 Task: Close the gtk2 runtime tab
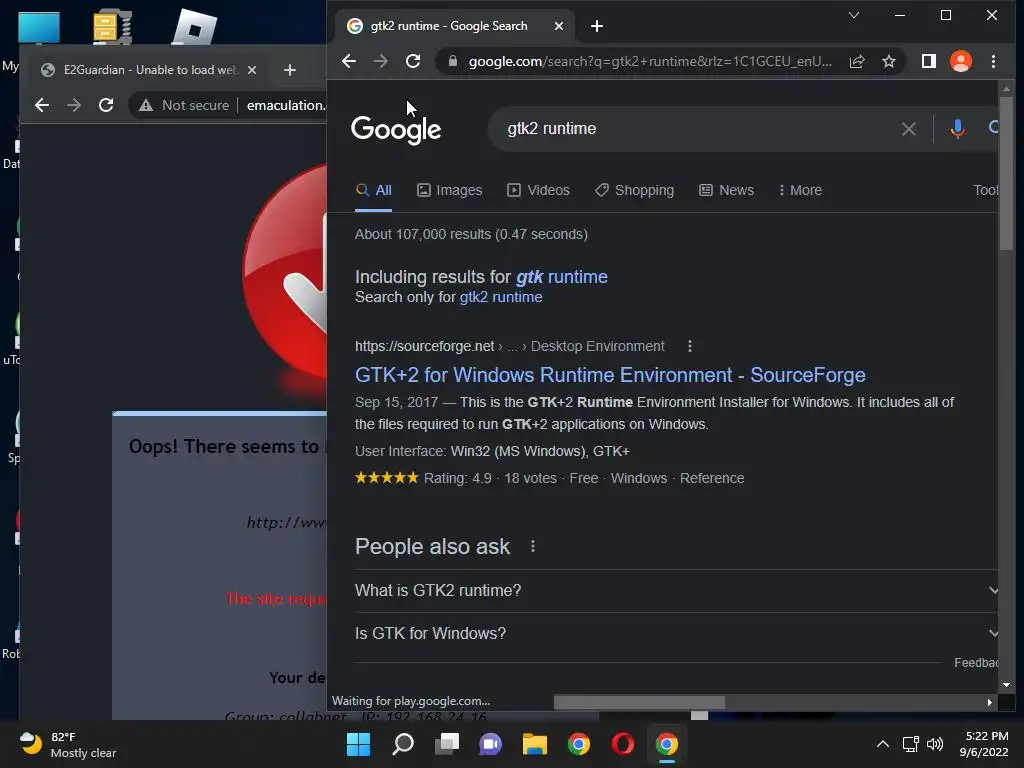(x=558, y=26)
